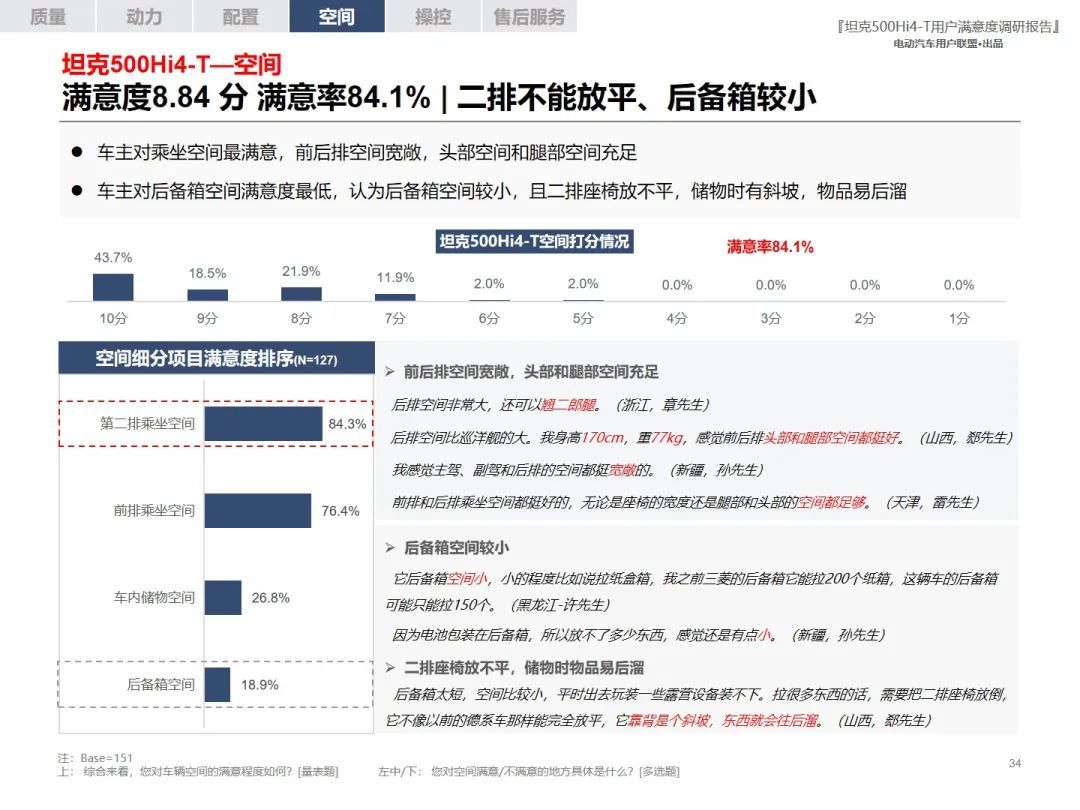Select the quote from 浙江, 章先生
This screenshot has height=810, width=1080.
point(550,404)
